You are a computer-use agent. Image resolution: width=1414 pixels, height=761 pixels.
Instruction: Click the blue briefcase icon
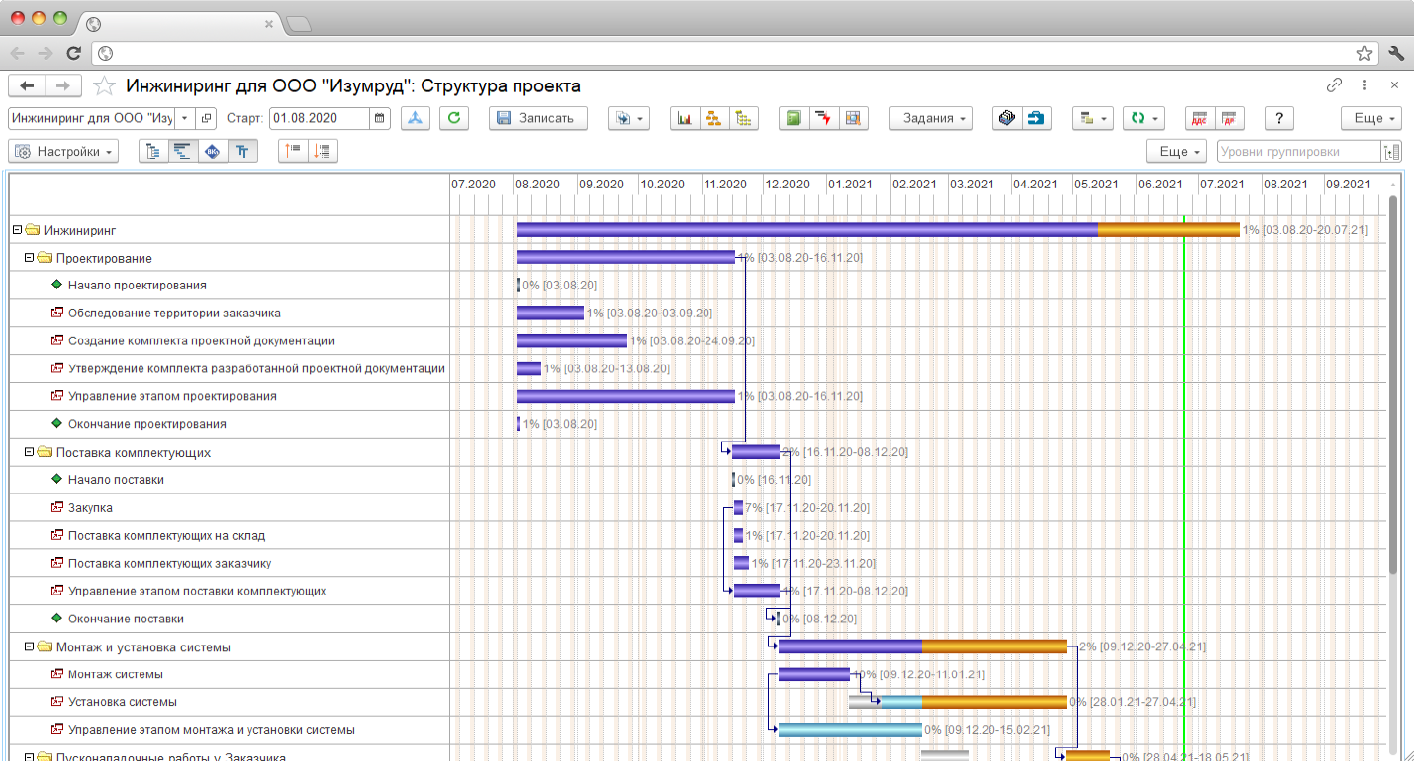coord(1035,118)
